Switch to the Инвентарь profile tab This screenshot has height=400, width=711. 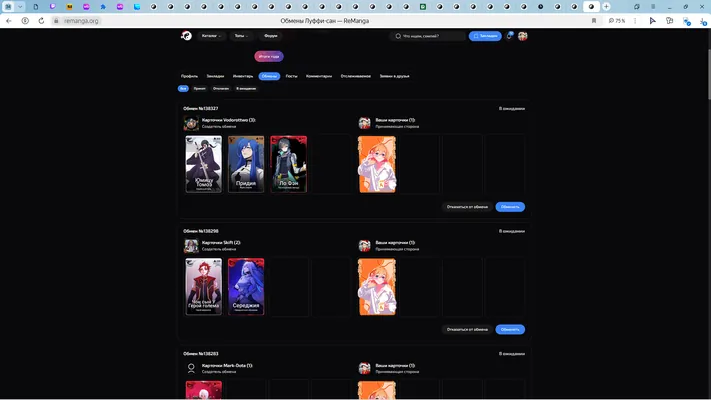(243, 76)
